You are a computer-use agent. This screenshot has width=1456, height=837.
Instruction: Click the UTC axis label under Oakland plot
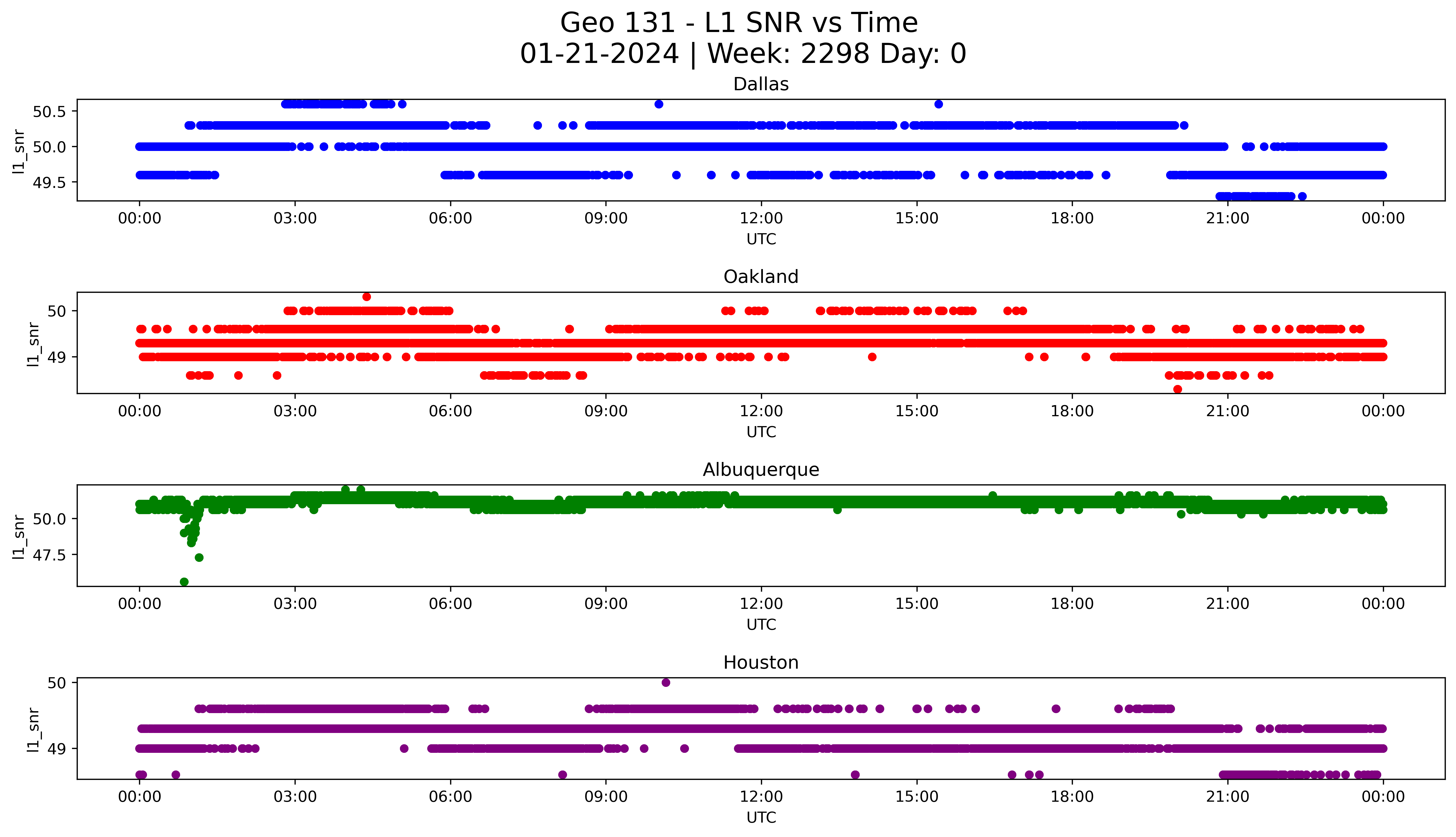[761, 432]
